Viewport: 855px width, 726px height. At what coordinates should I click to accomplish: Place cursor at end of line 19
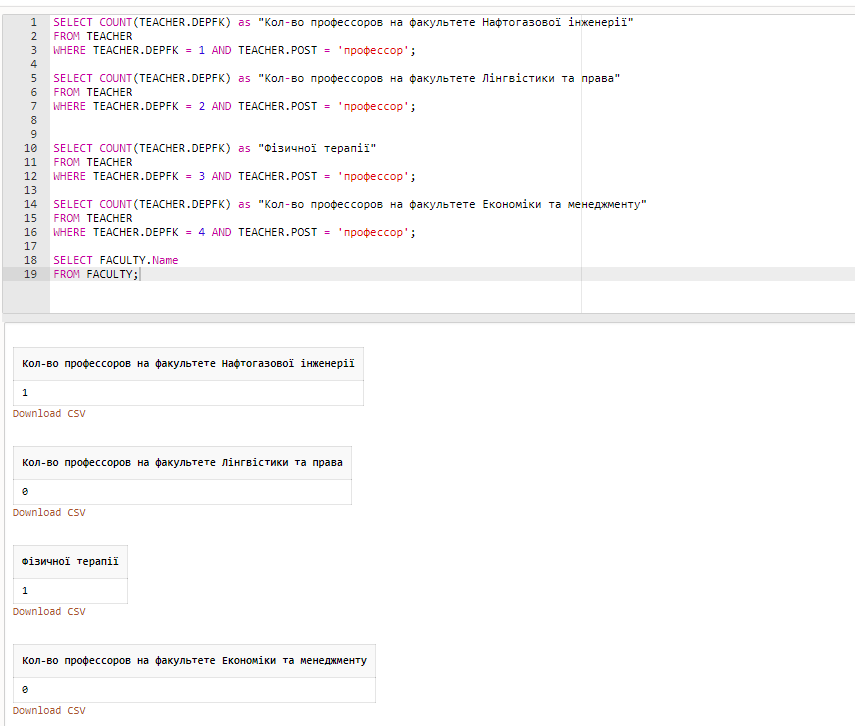tap(140, 274)
